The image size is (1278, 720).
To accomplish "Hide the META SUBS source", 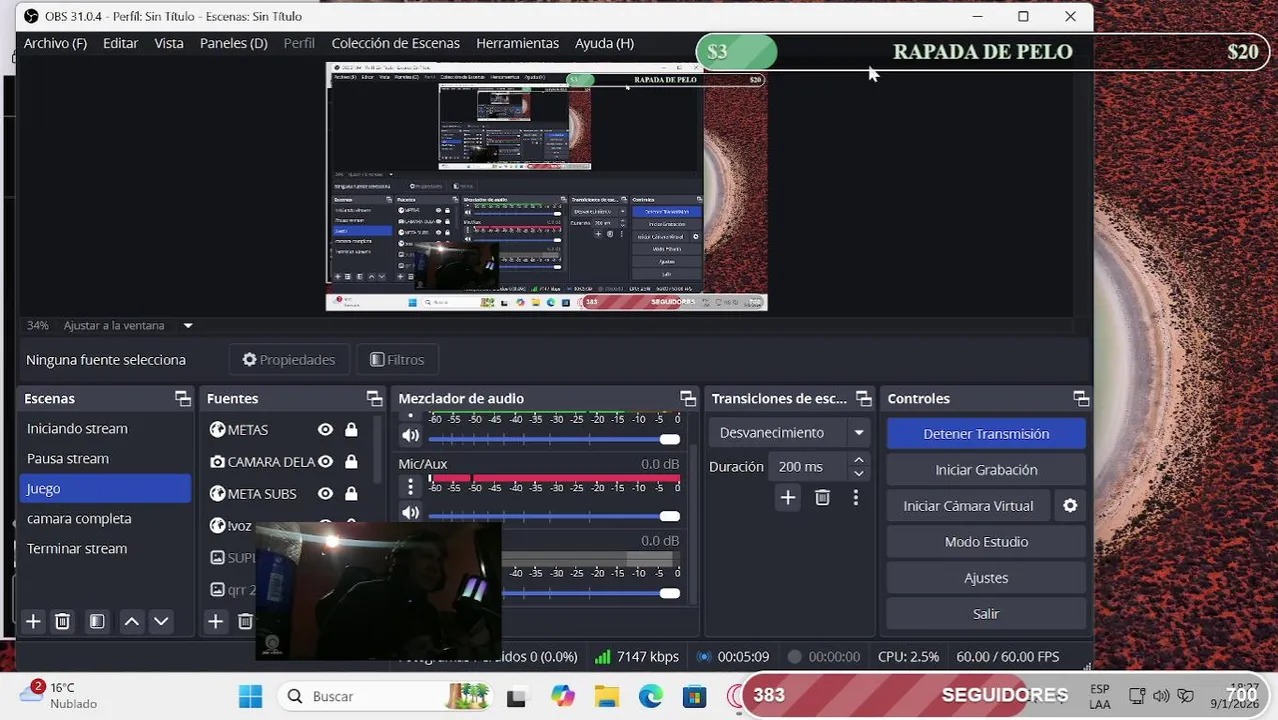I will click(x=325, y=493).
